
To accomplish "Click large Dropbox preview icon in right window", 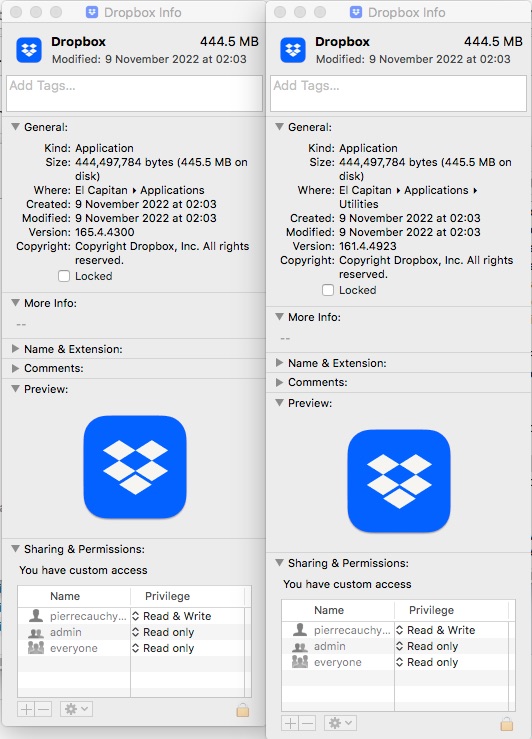I will (x=399, y=481).
